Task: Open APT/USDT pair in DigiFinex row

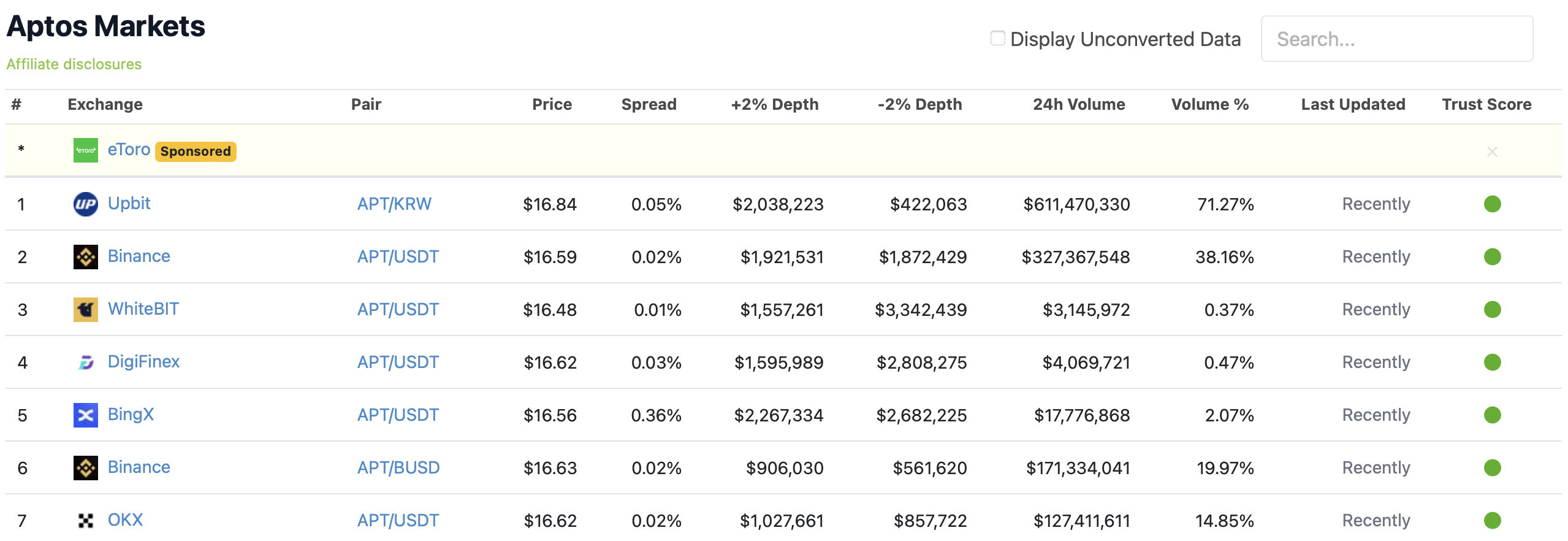Action: [398, 362]
